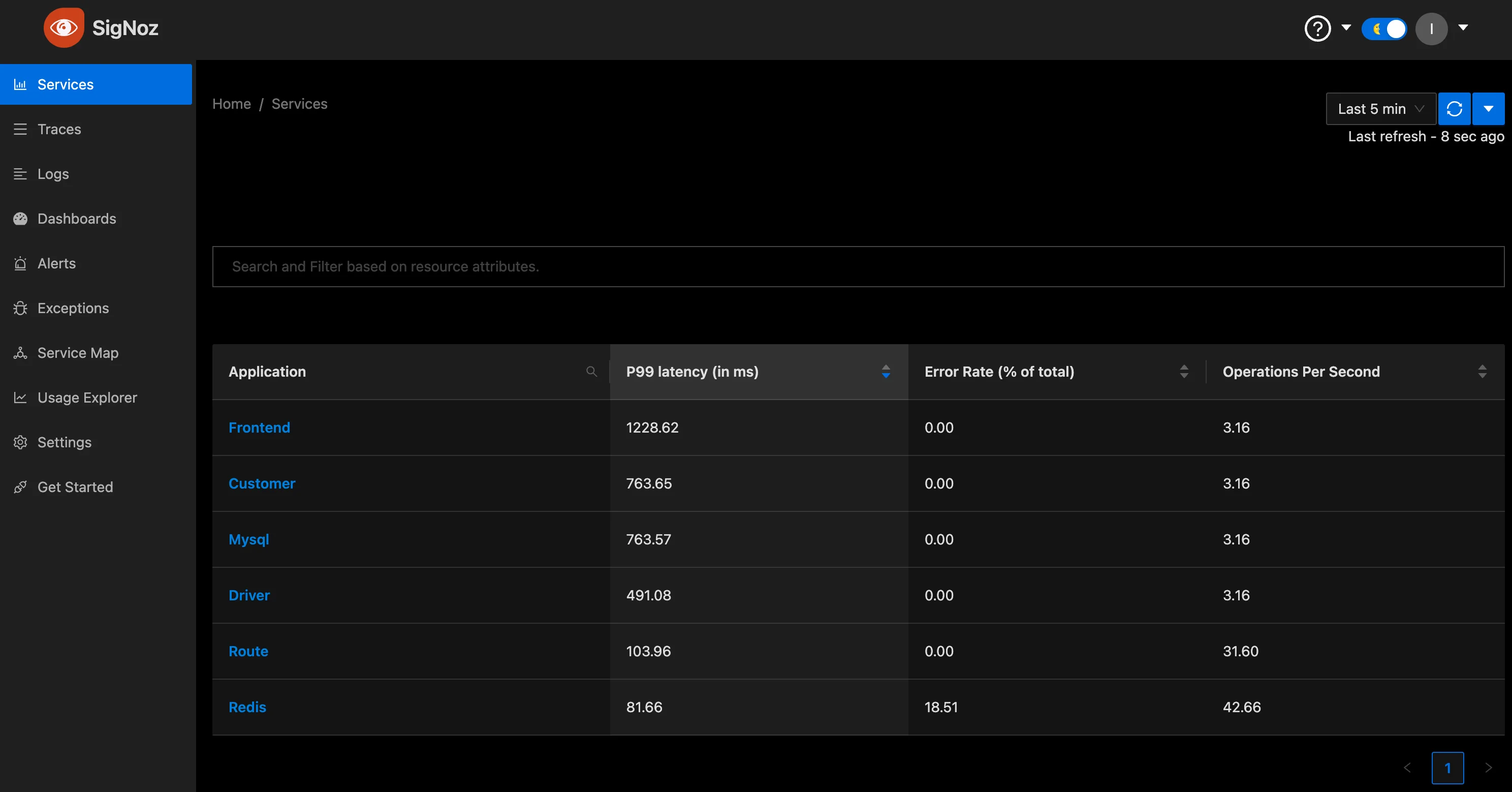Image resolution: width=1512 pixels, height=792 pixels.
Task: Click the Services bar chart icon in sidebar
Action: [20, 84]
